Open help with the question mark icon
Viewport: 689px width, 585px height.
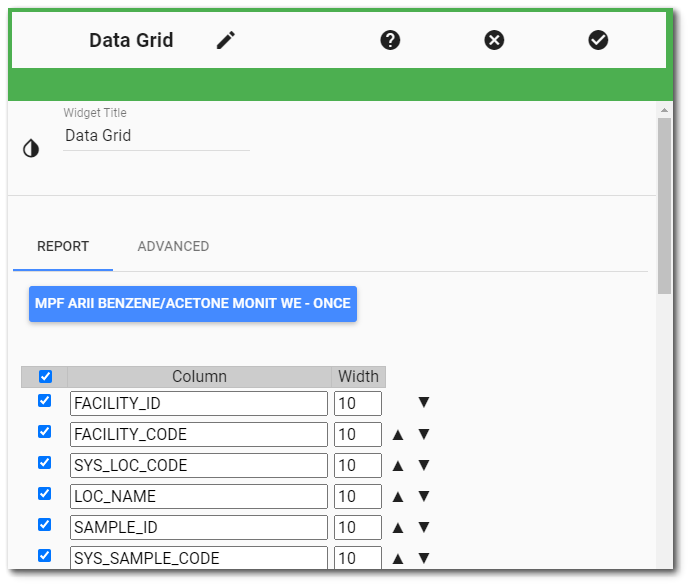coord(390,40)
